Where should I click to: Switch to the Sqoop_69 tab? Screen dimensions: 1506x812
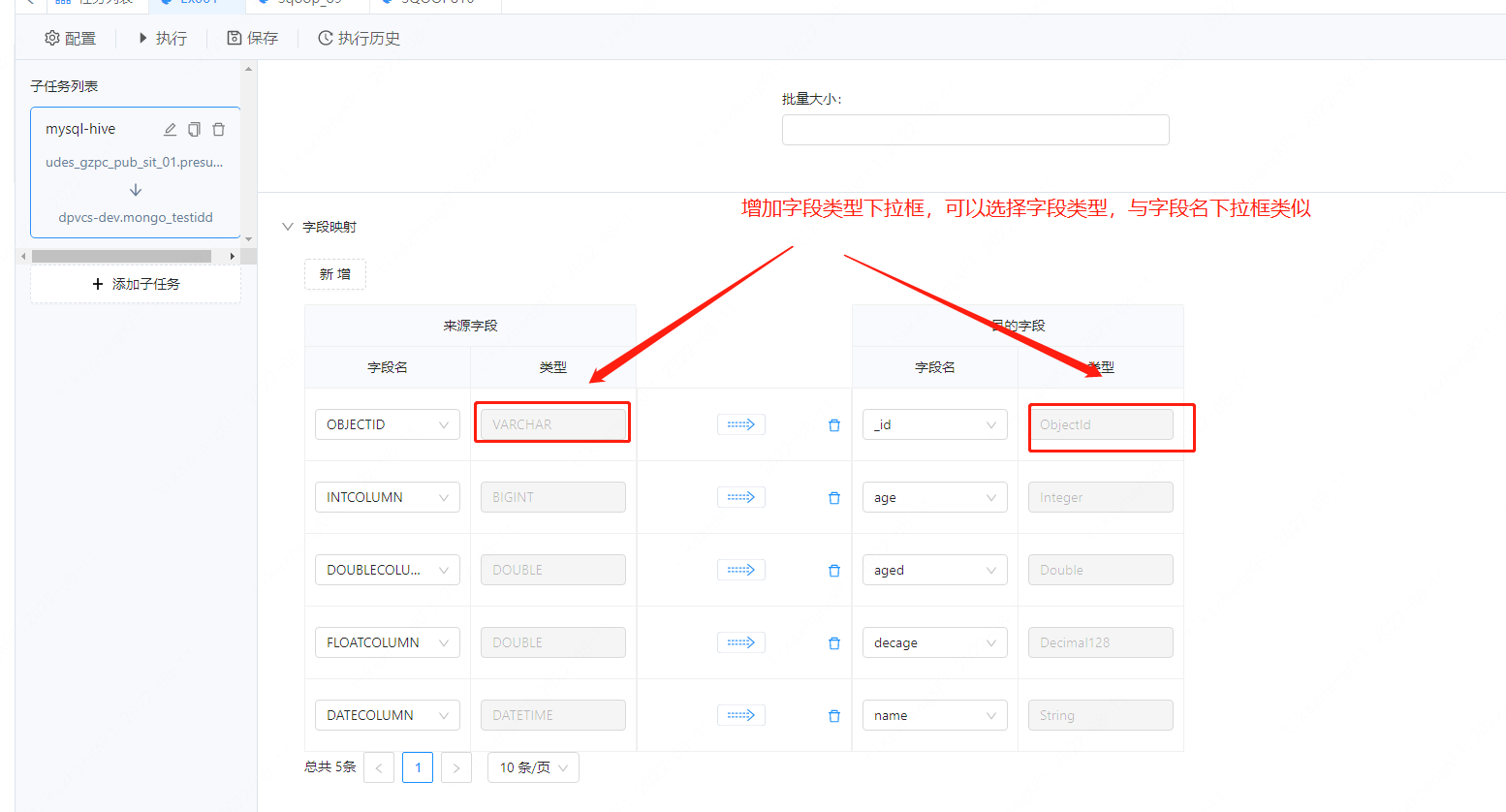click(306, 2)
